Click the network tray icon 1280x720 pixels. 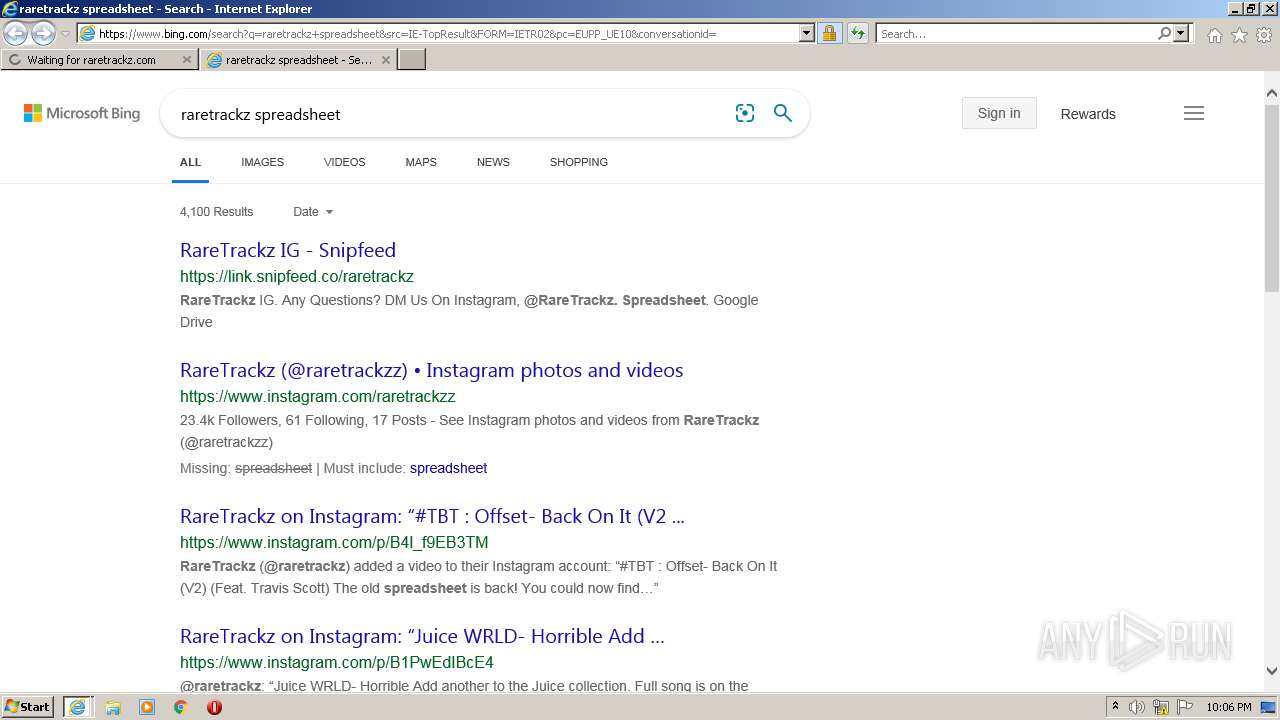pyautogui.click(x=1161, y=707)
